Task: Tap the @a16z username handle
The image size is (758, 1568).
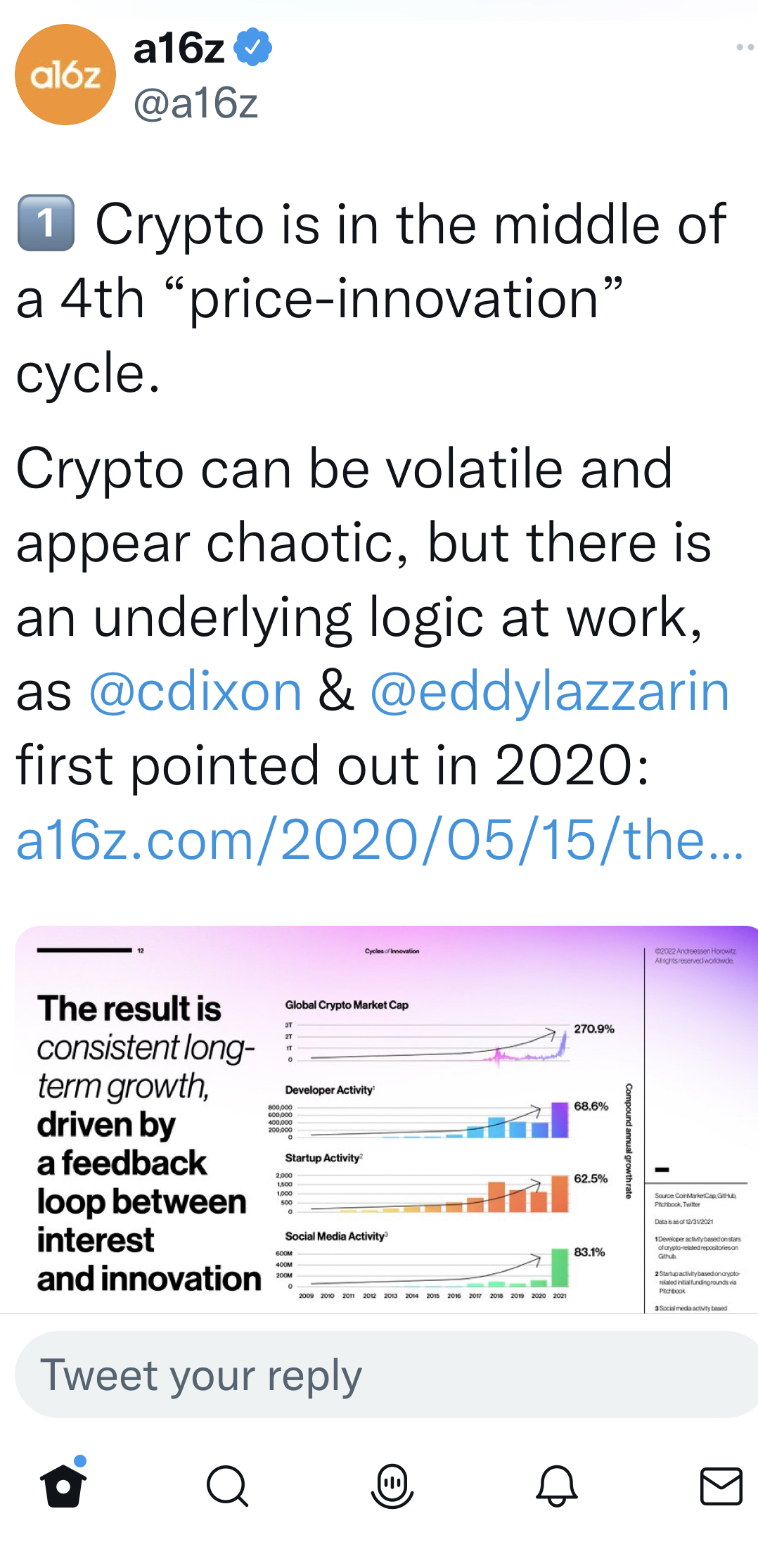Action: point(195,103)
